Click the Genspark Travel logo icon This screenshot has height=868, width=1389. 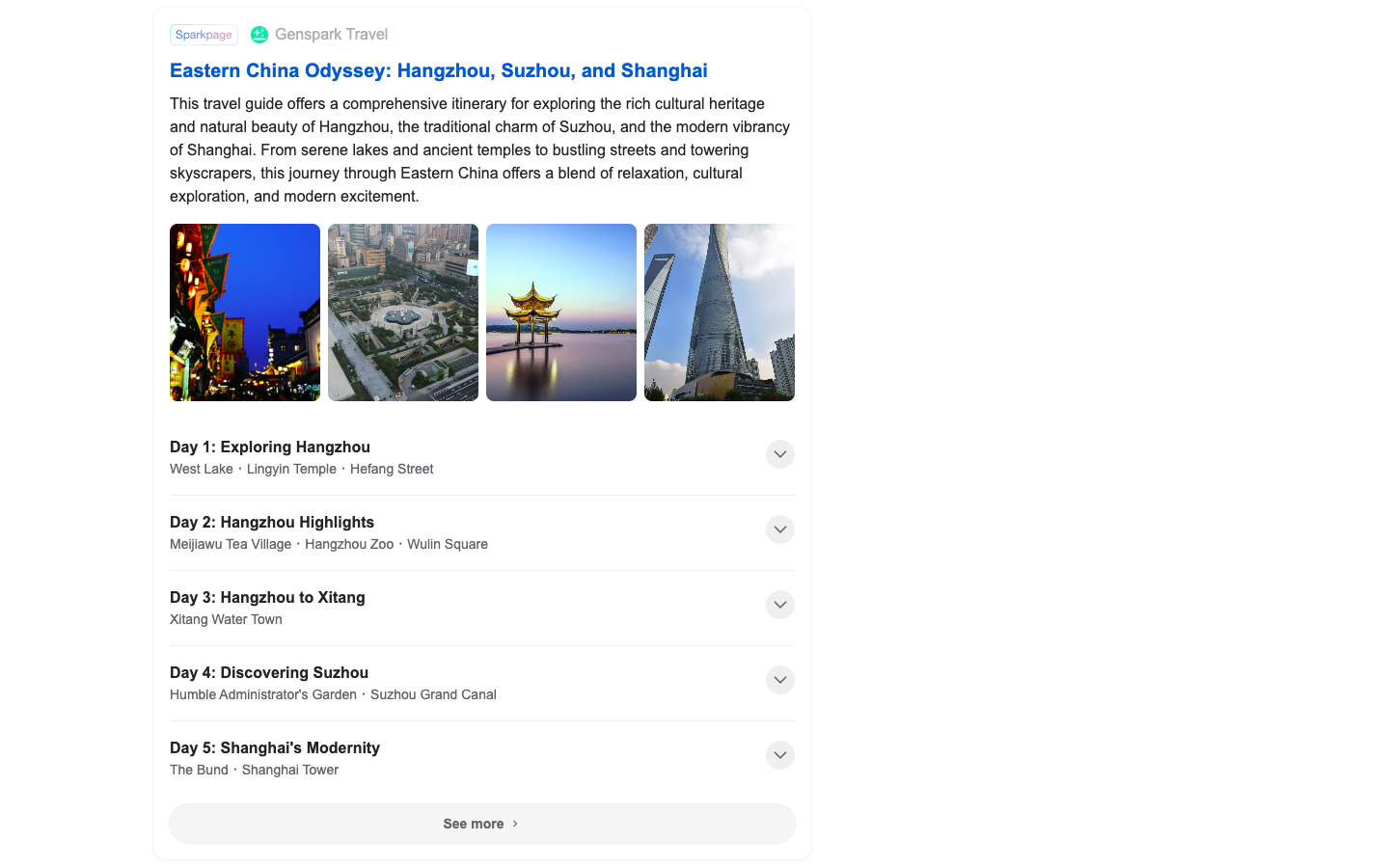[259, 35]
